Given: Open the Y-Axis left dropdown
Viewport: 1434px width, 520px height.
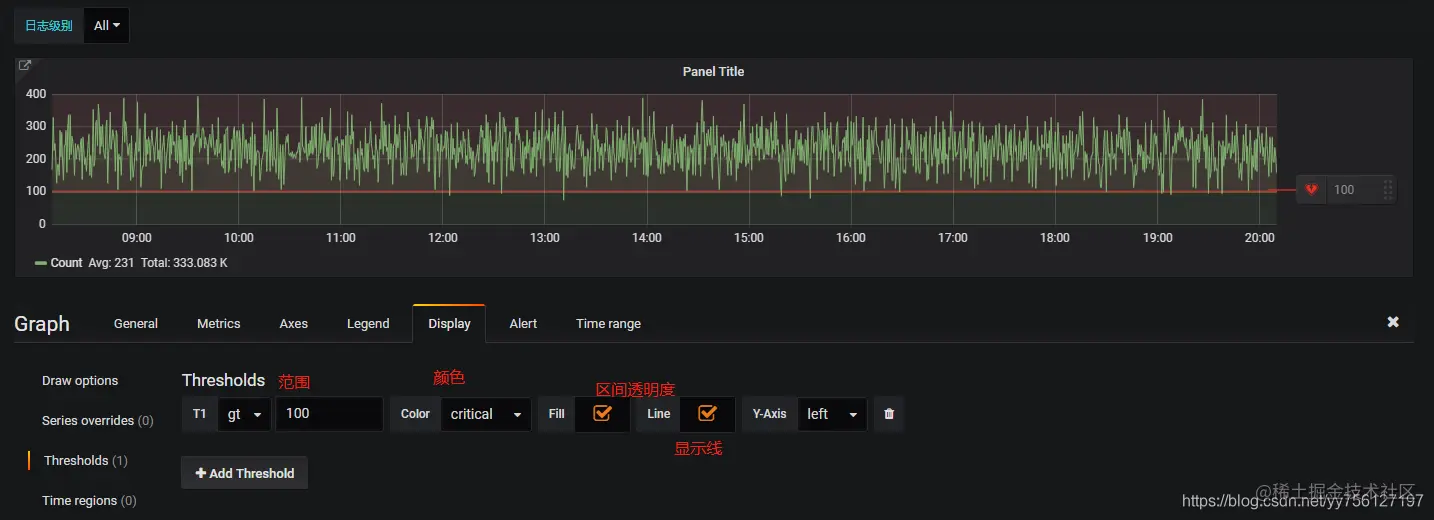Looking at the screenshot, I should [x=832, y=414].
